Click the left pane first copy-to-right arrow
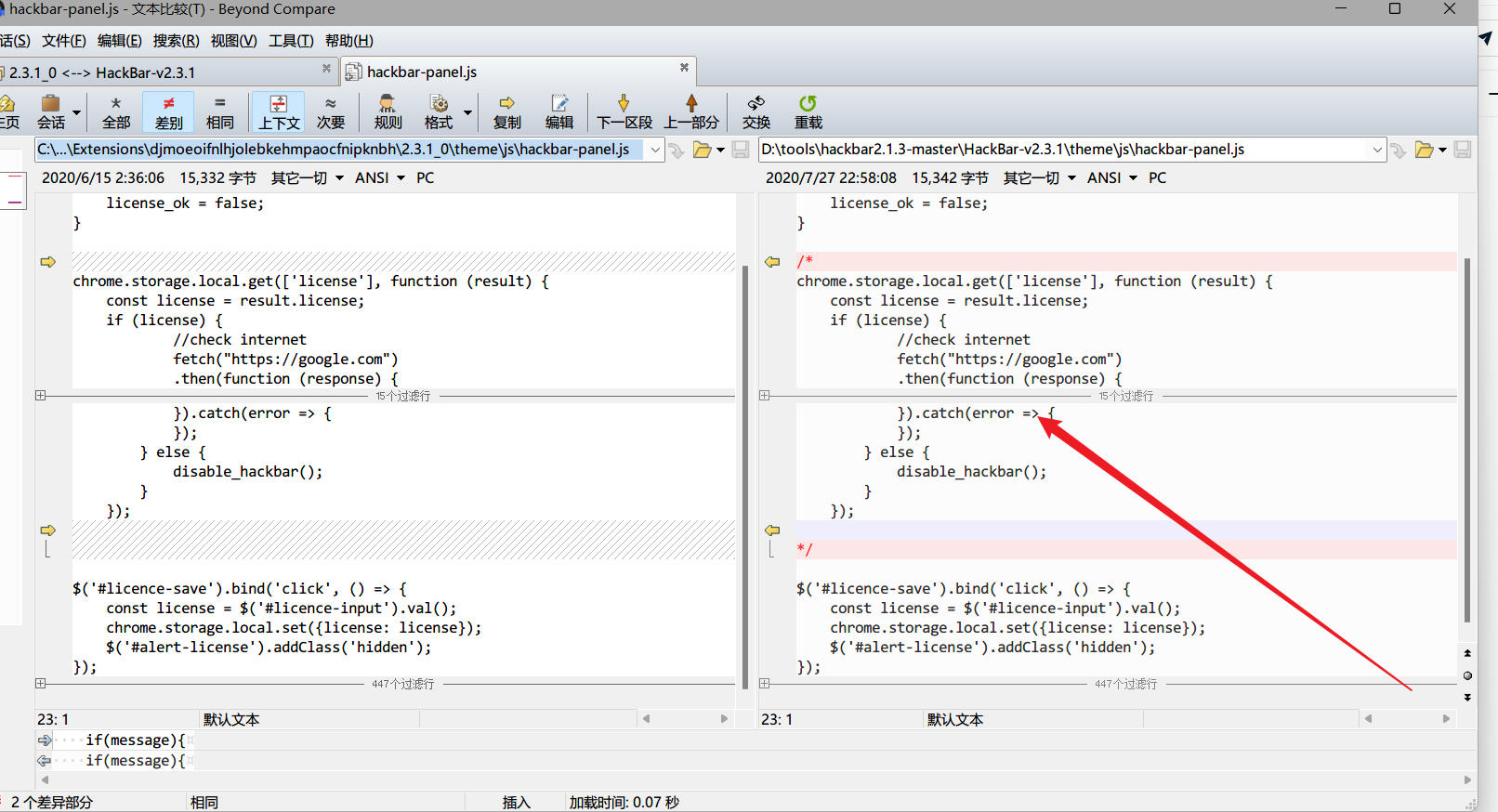Image resolution: width=1498 pixels, height=812 pixels. [x=48, y=262]
